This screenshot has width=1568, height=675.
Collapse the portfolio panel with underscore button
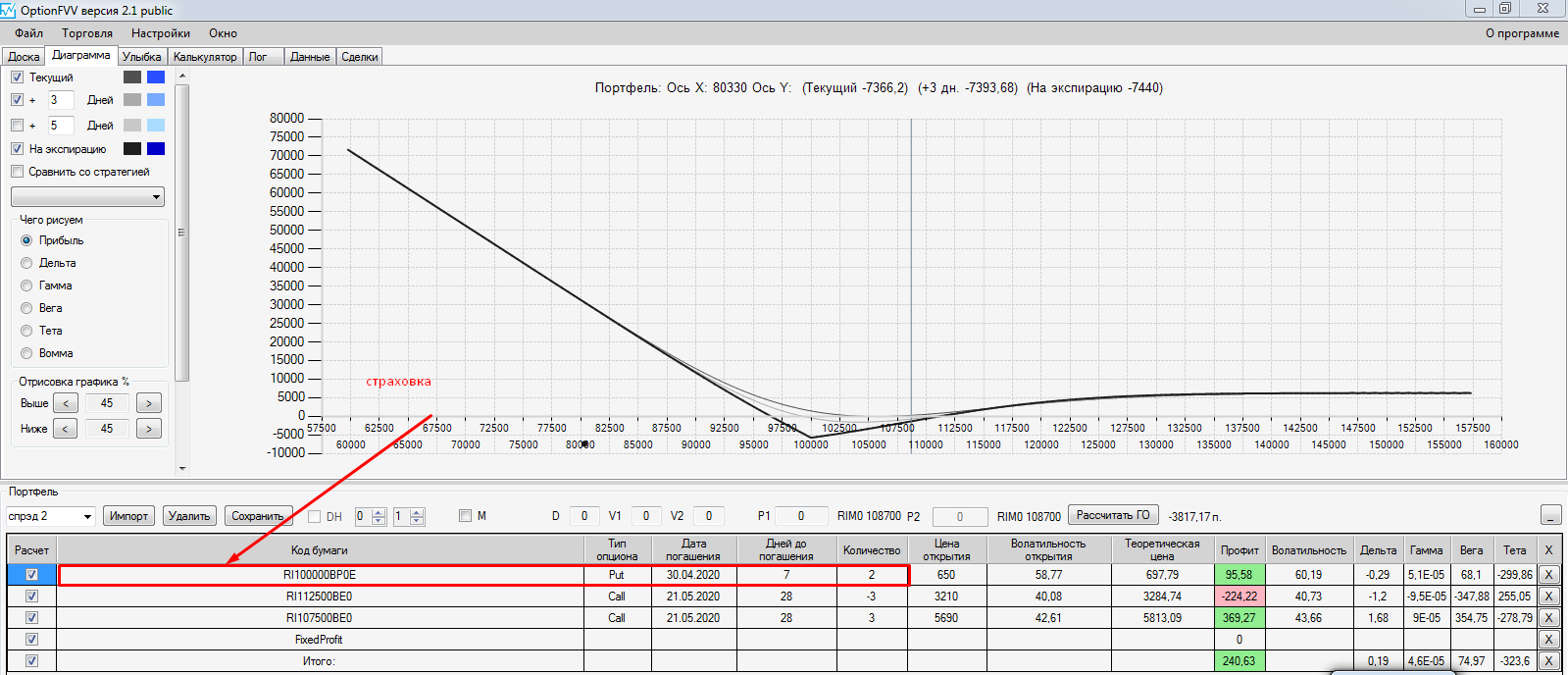pyautogui.click(x=1550, y=516)
